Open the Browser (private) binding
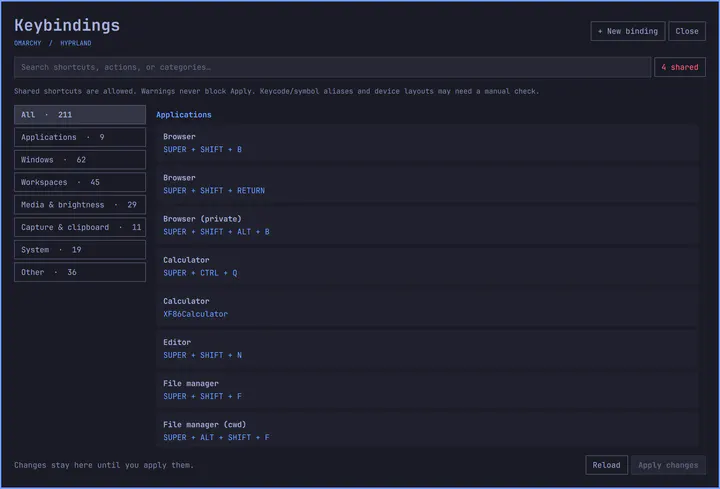Screen dimensions: 720x489 427,225
